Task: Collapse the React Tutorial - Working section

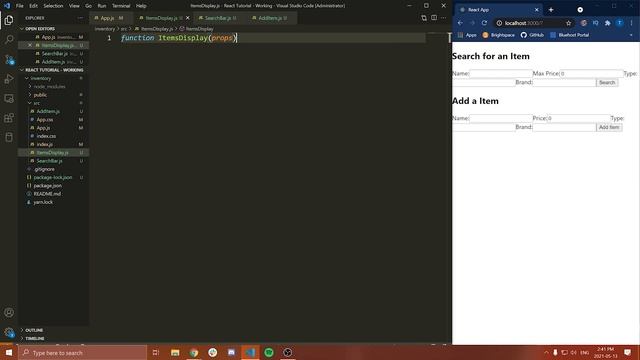Action: pos(53,70)
